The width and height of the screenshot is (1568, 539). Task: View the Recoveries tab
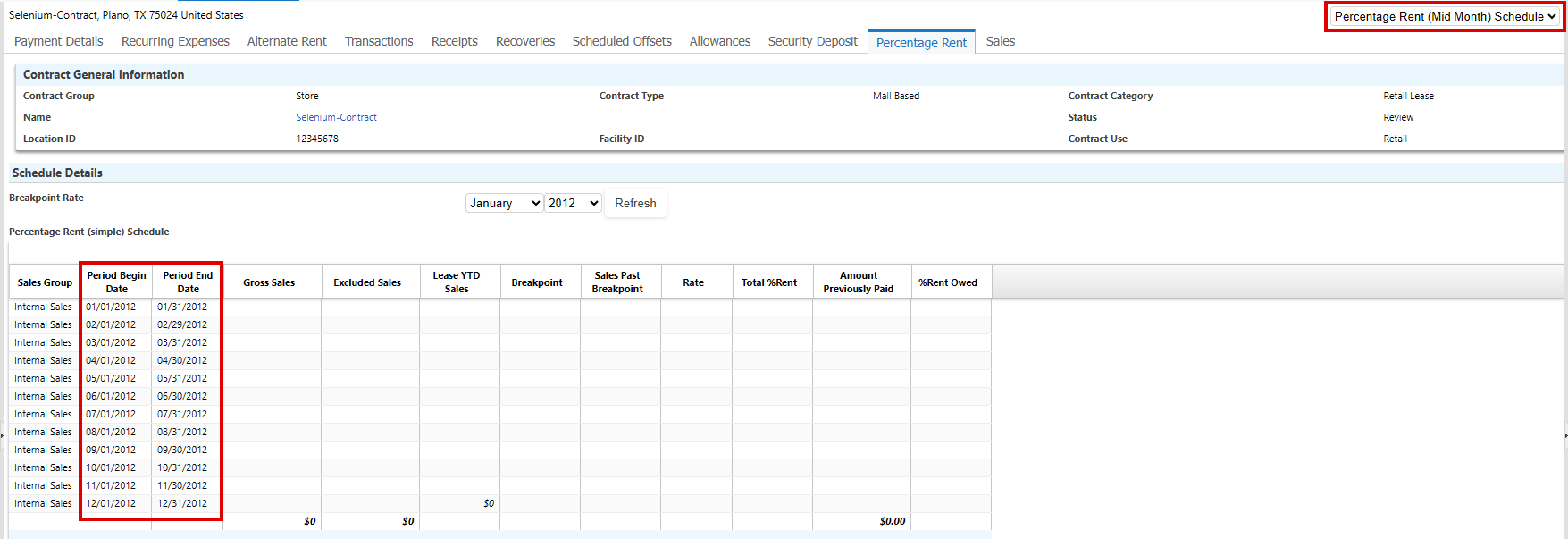coord(525,41)
